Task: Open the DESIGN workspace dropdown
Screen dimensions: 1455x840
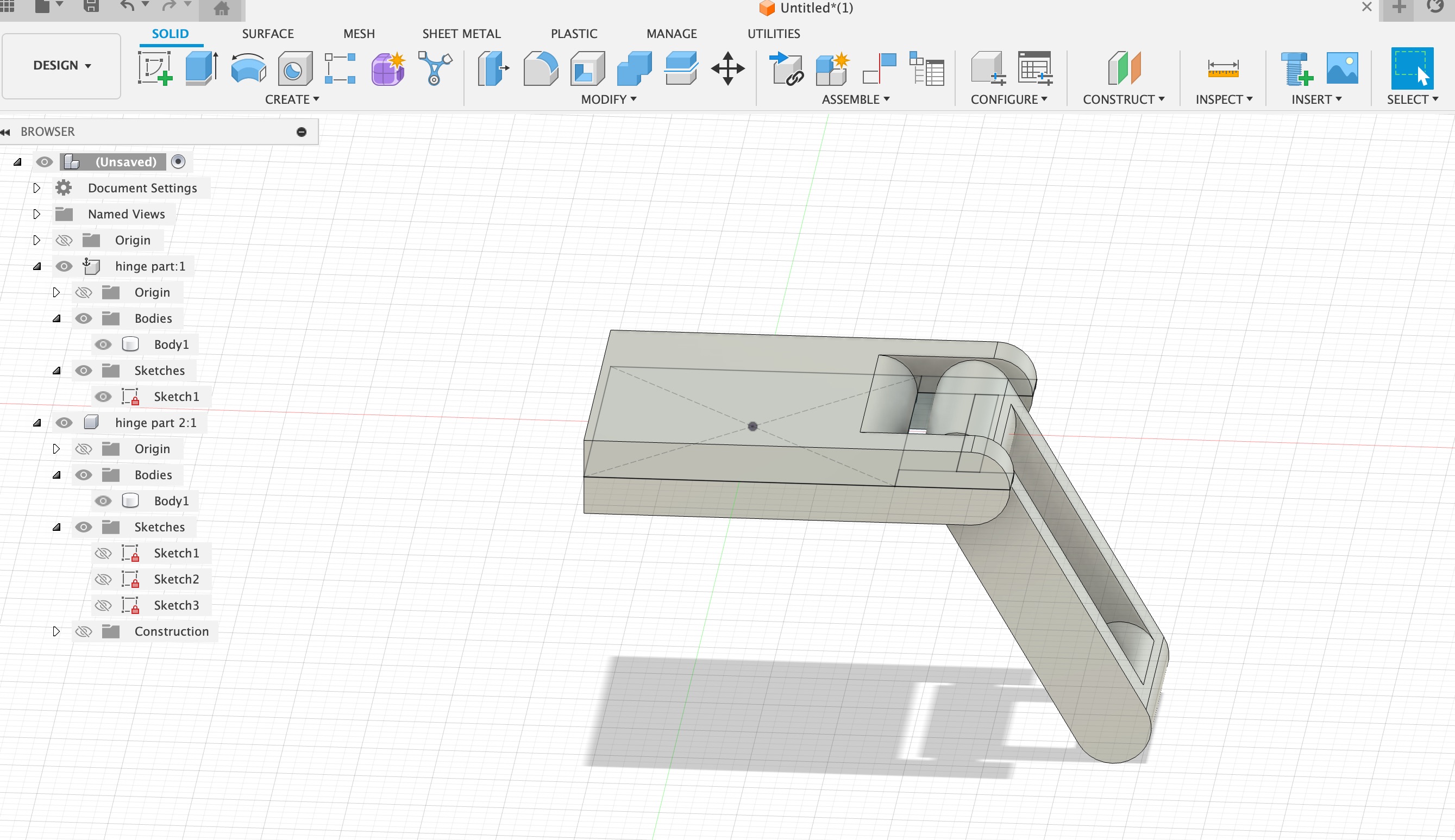Action: (x=62, y=65)
